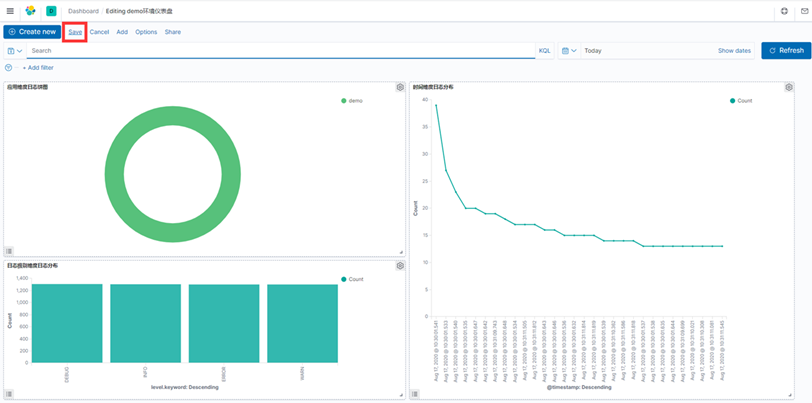The width and height of the screenshot is (812, 403).
Task: Toggle legend button in line chart panel
Action: 415,395
